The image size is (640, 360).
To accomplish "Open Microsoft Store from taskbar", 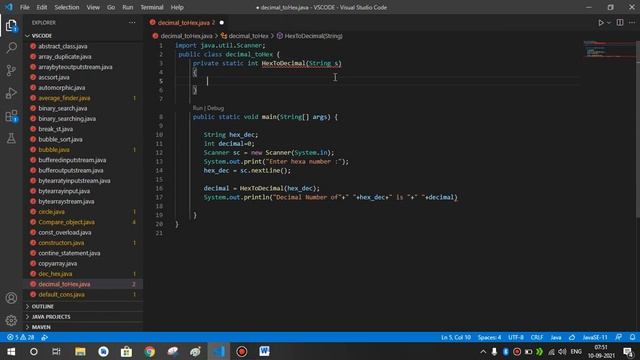I will 126,351.
